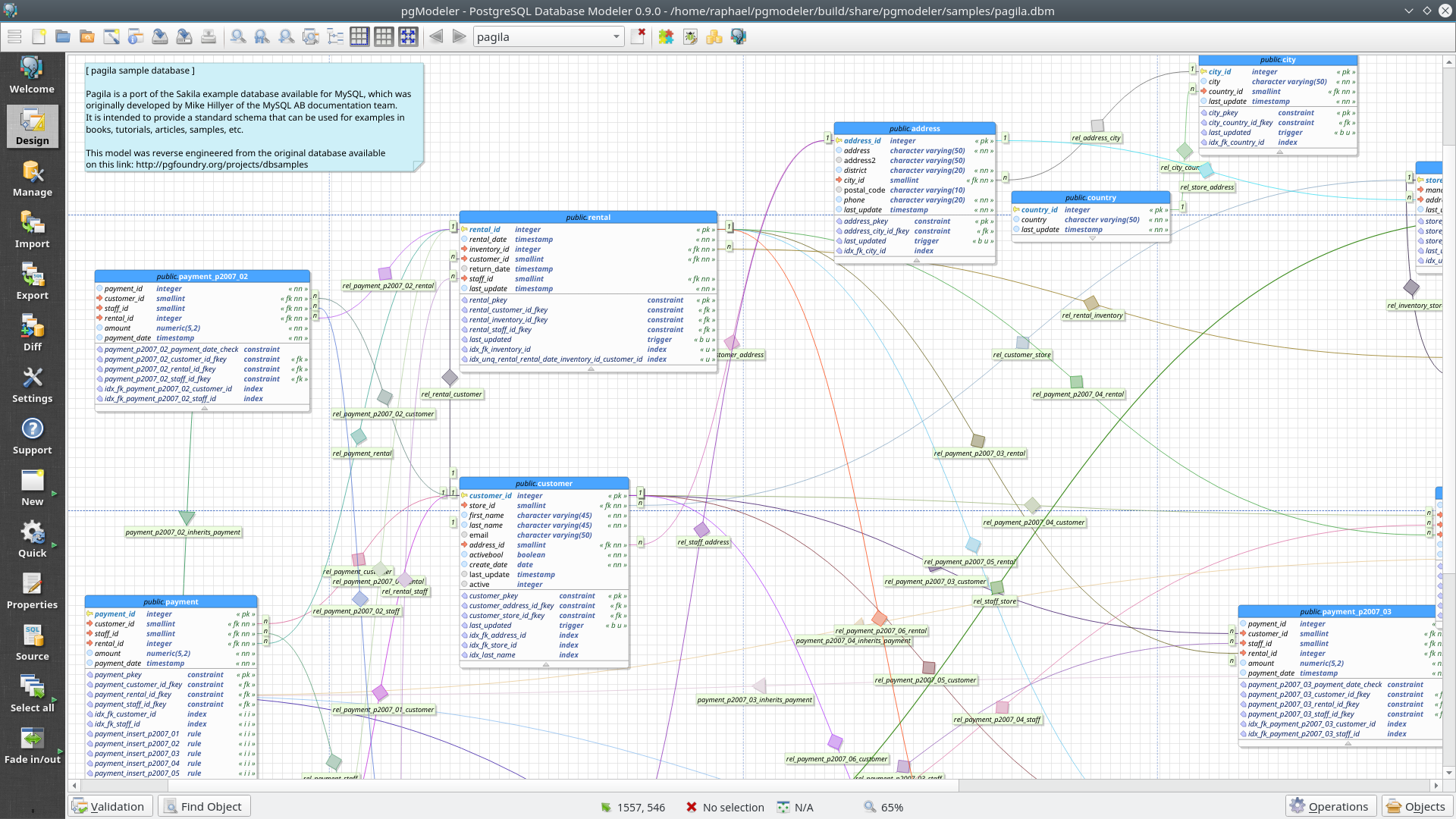Open Source code view
1456x819 pixels.
pyautogui.click(x=32, y=642)
